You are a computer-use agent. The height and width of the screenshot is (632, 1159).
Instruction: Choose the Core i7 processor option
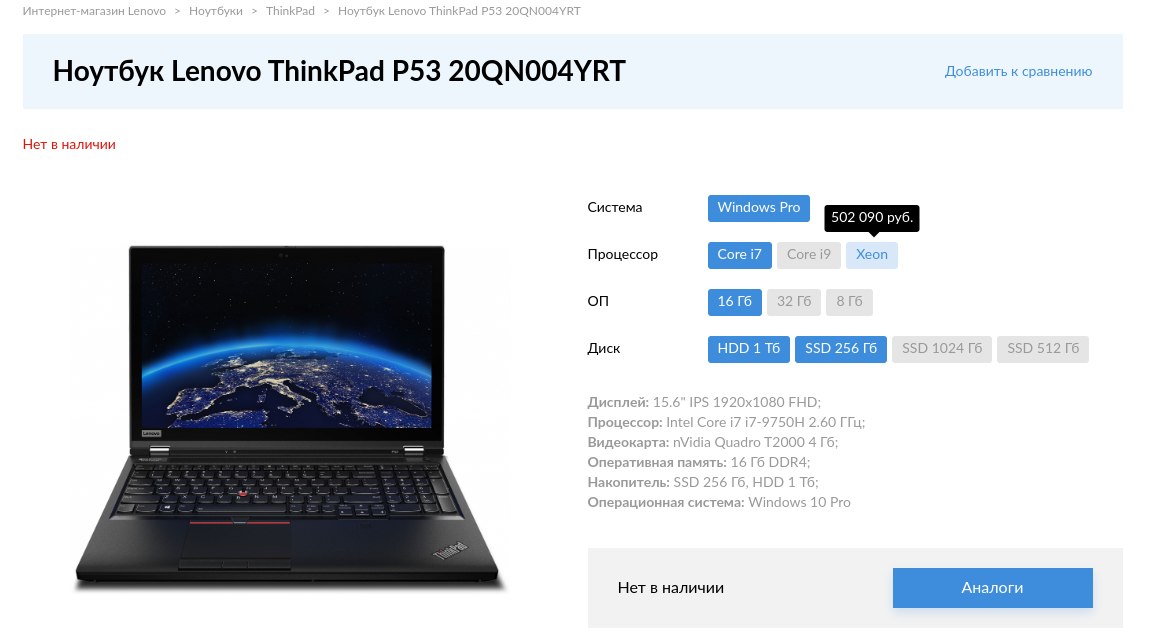coord(739,255)
